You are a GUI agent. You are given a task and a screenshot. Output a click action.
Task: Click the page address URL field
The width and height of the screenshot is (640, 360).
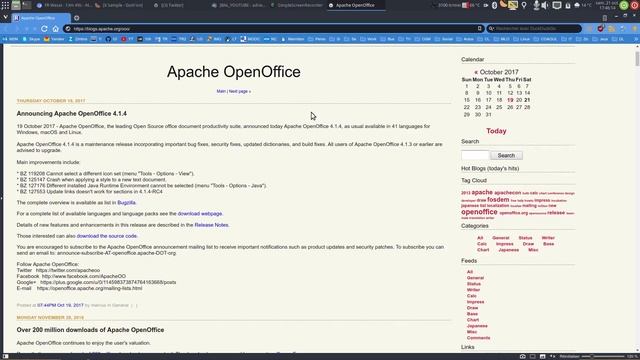pos(273,29)
